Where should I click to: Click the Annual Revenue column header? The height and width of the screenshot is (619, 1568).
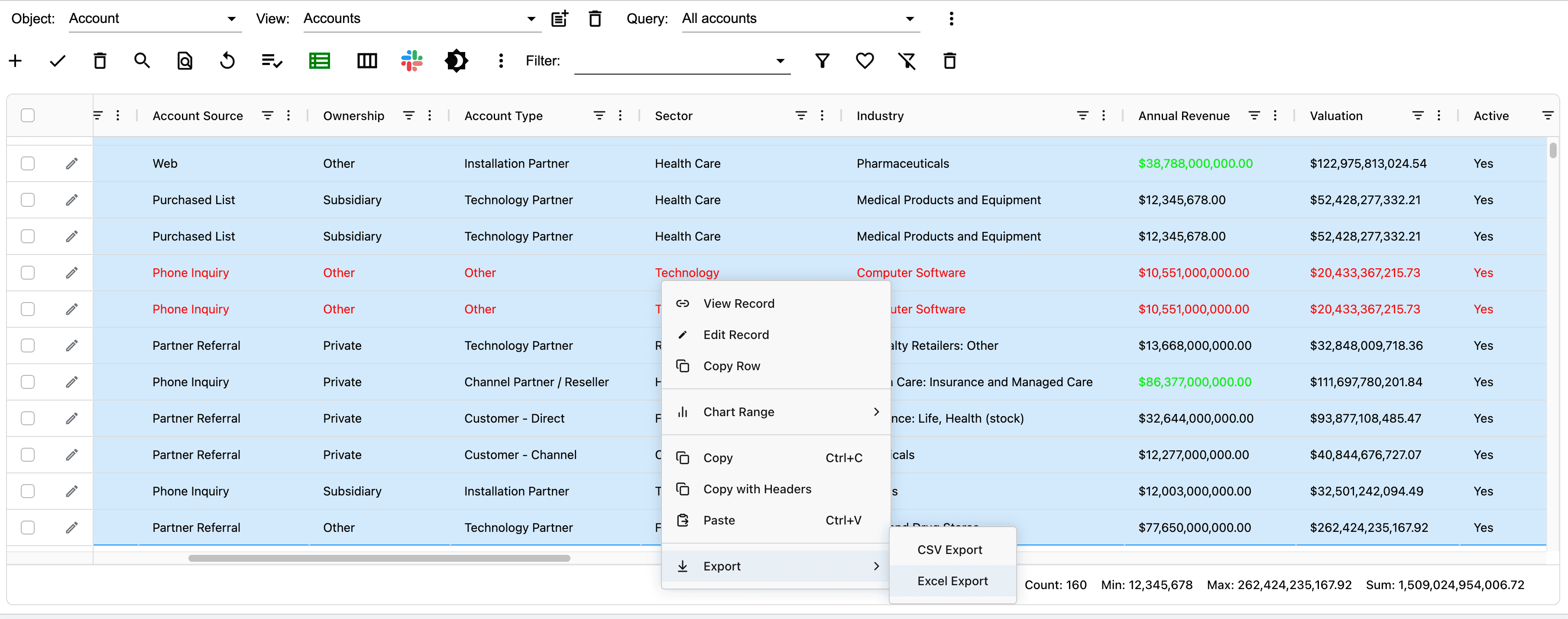pos(1183,116)
